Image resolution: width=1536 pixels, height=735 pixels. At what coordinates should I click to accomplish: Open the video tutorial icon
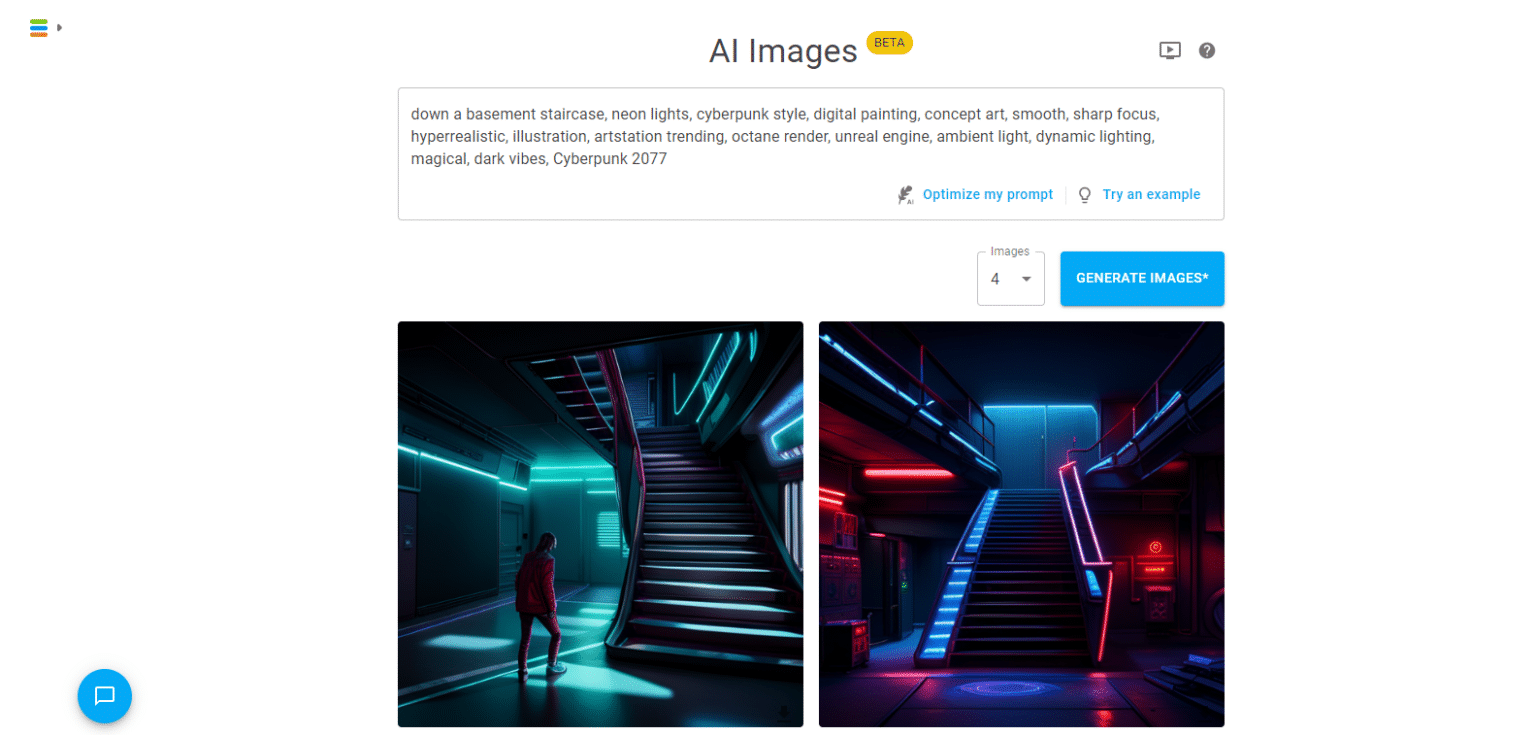point(1169,50)
